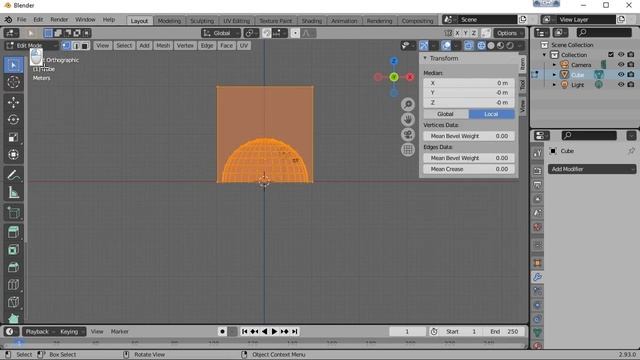Toggle auto keying record button
Screen dimensions: 640x360
coord(222,331)
